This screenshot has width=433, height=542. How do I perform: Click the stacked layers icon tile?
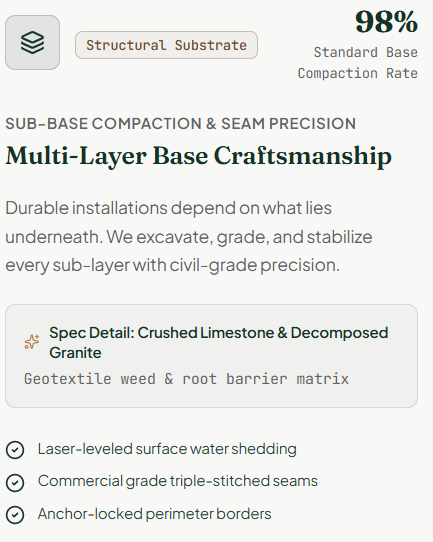tap(32, 43)
